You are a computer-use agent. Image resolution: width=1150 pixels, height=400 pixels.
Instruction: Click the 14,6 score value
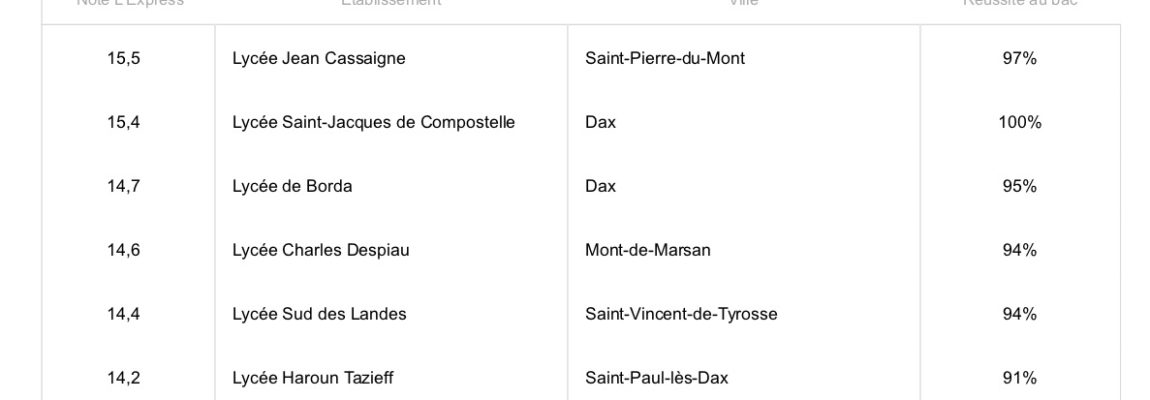124,250
